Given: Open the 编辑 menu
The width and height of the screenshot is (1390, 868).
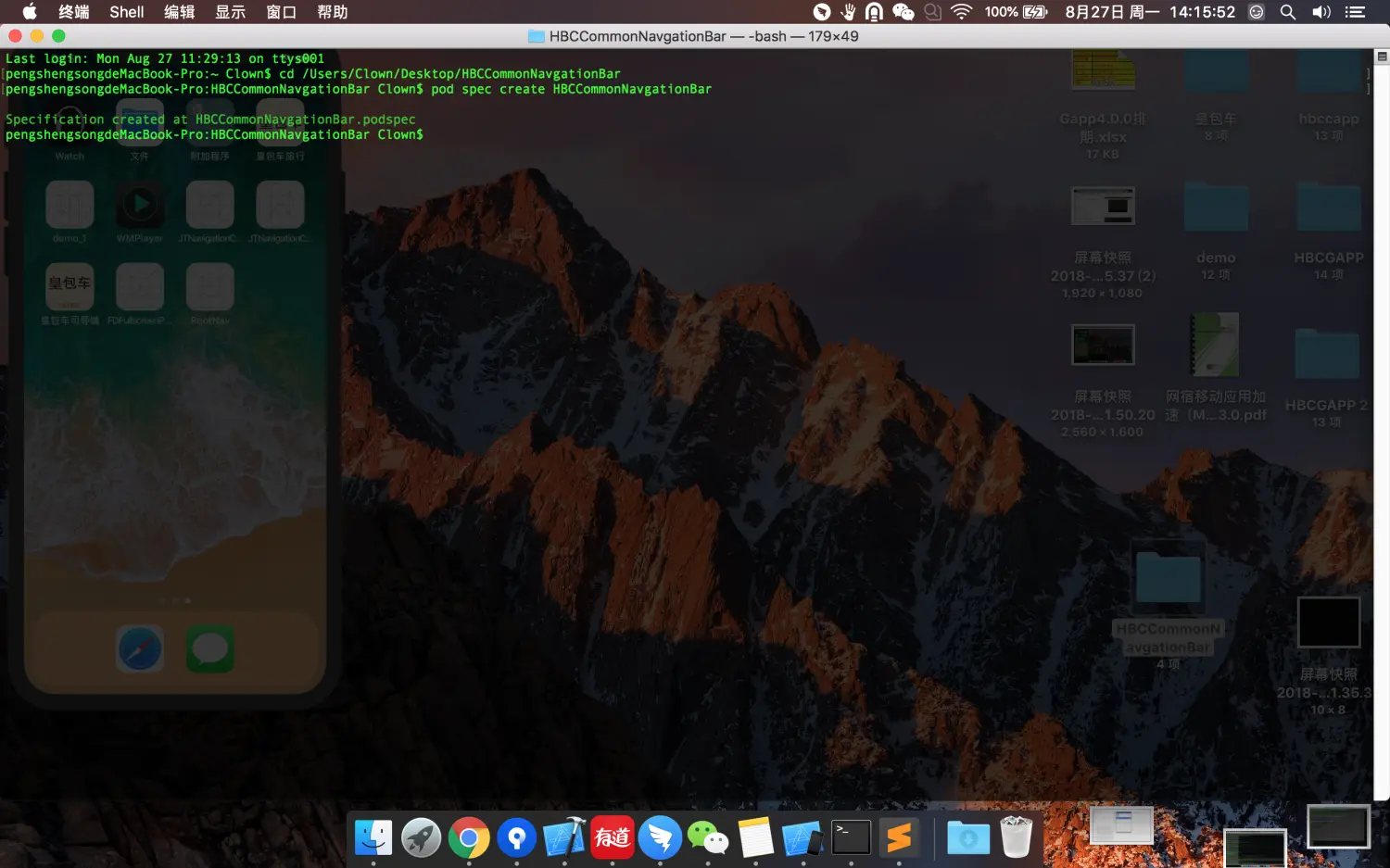Looking at the screenshot, I should tap(180, 12).
